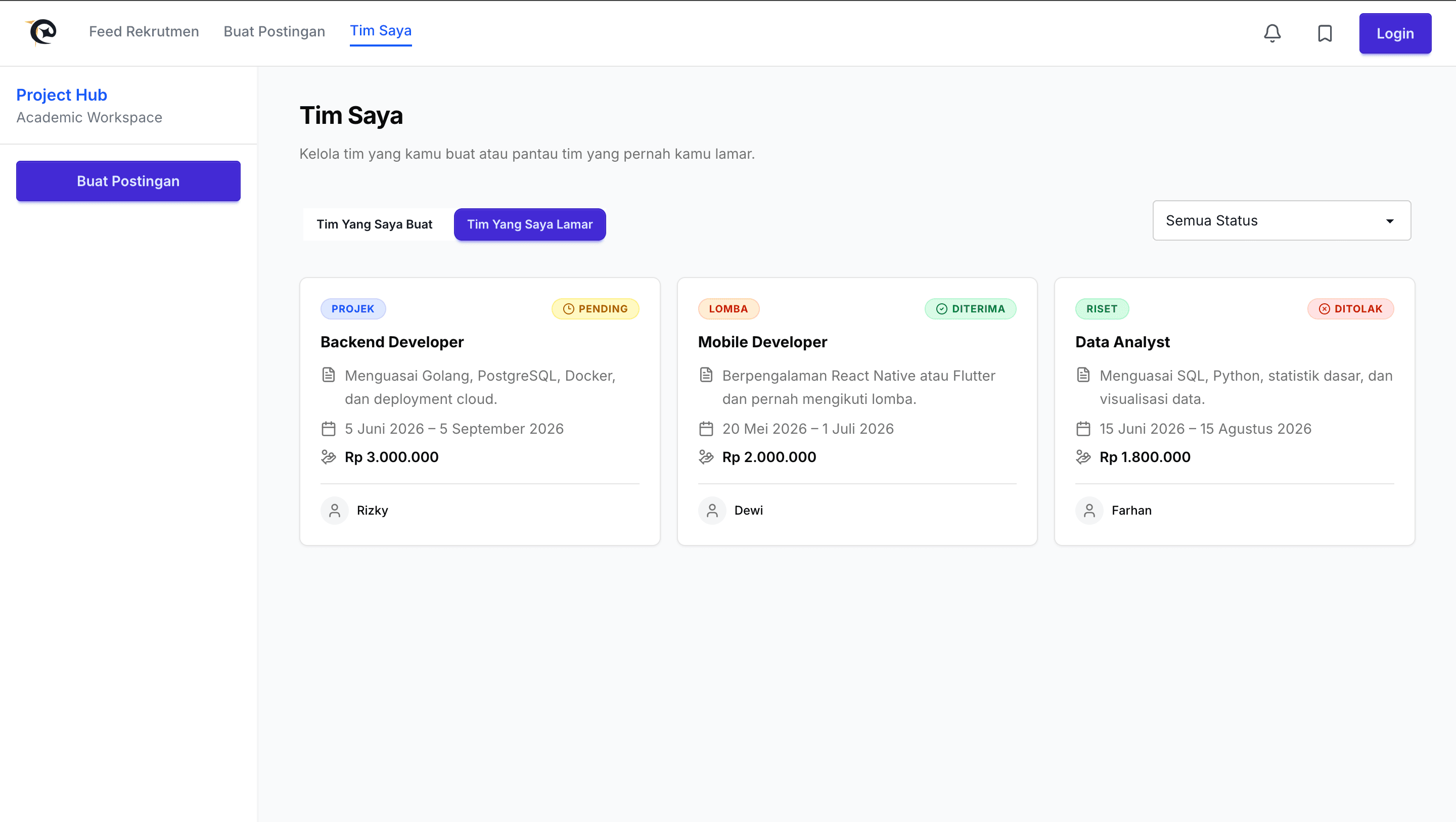Click the description mentioning SQL, Python, statistik
The image size is (1456, 822).
[x=1246, y=387]
